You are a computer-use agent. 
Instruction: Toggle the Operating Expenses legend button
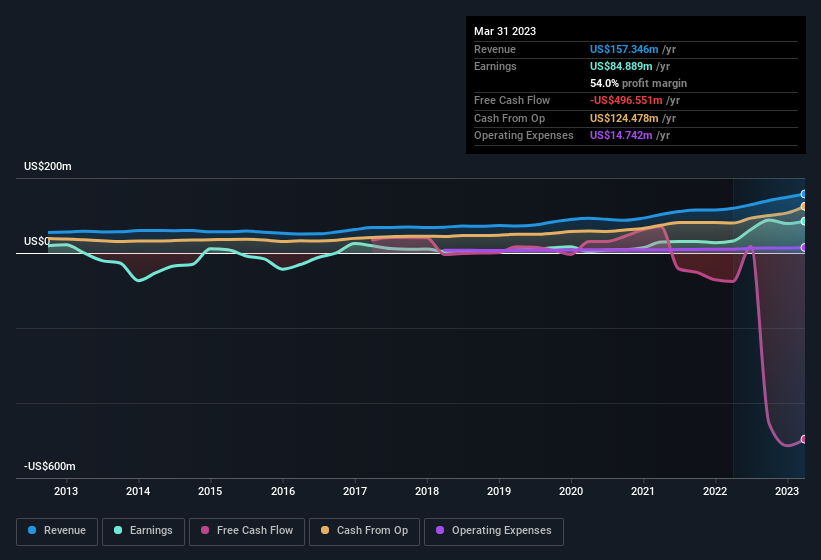[494, 531]
